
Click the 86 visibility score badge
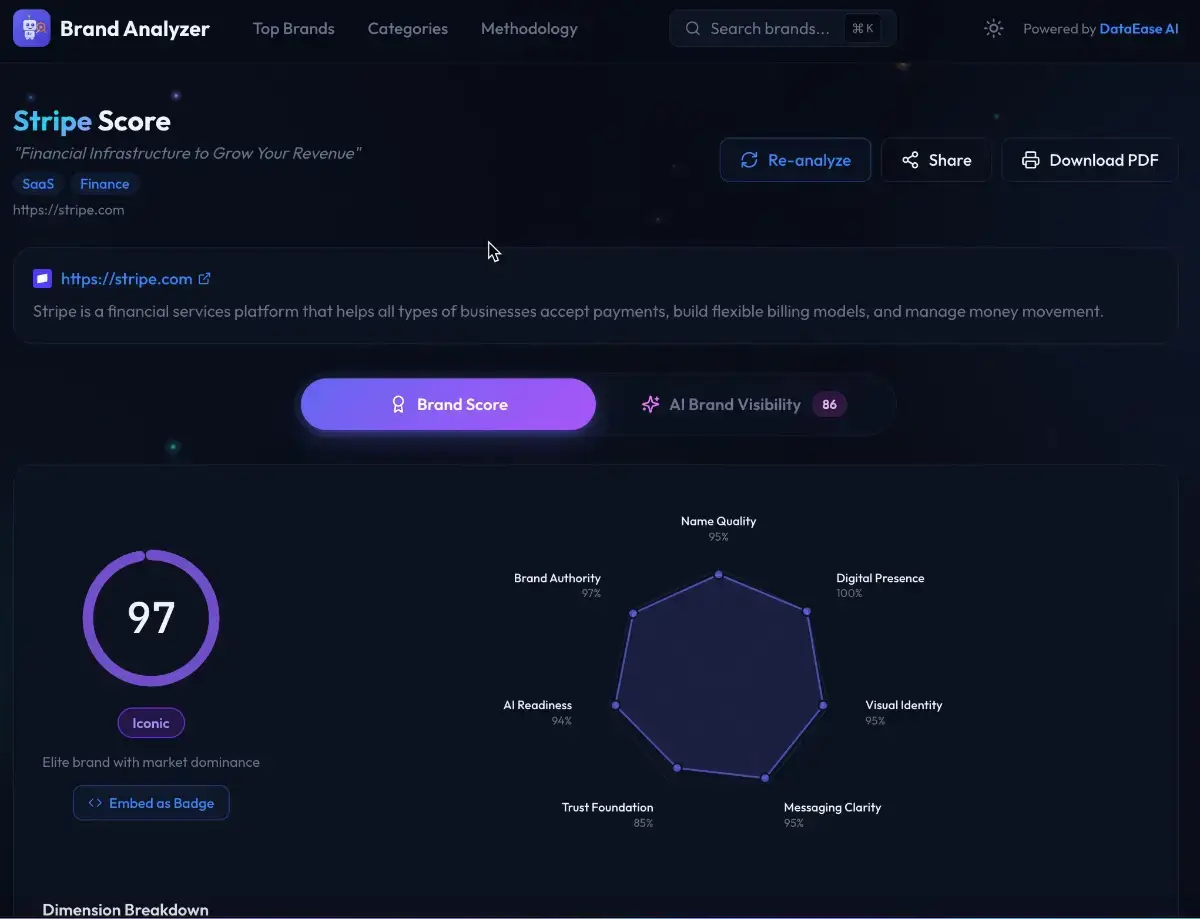point(829,404)
